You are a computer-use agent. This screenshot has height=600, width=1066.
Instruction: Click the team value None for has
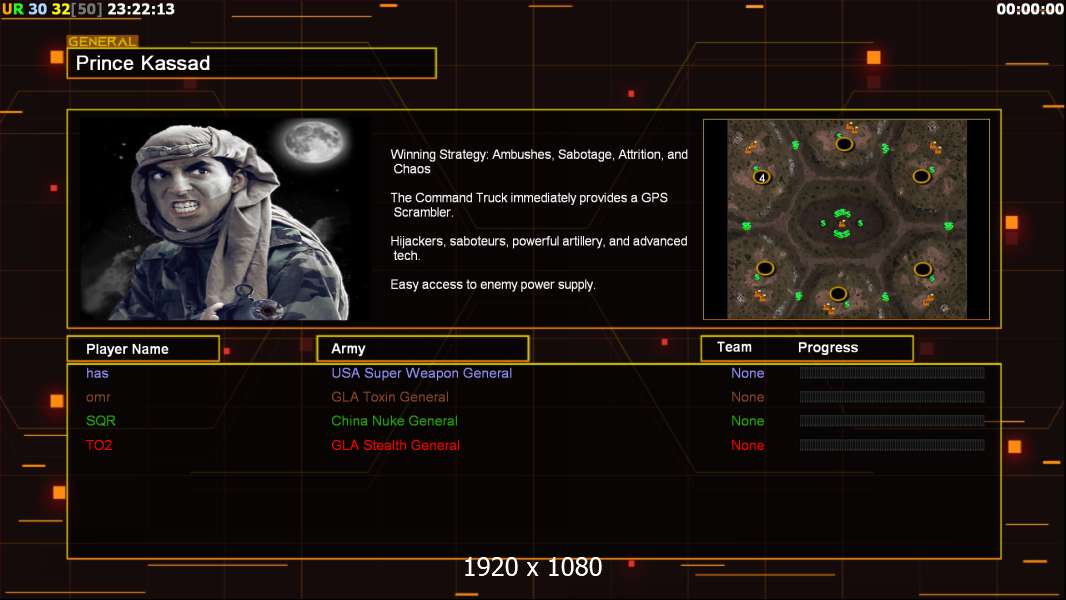pos(747,373)
